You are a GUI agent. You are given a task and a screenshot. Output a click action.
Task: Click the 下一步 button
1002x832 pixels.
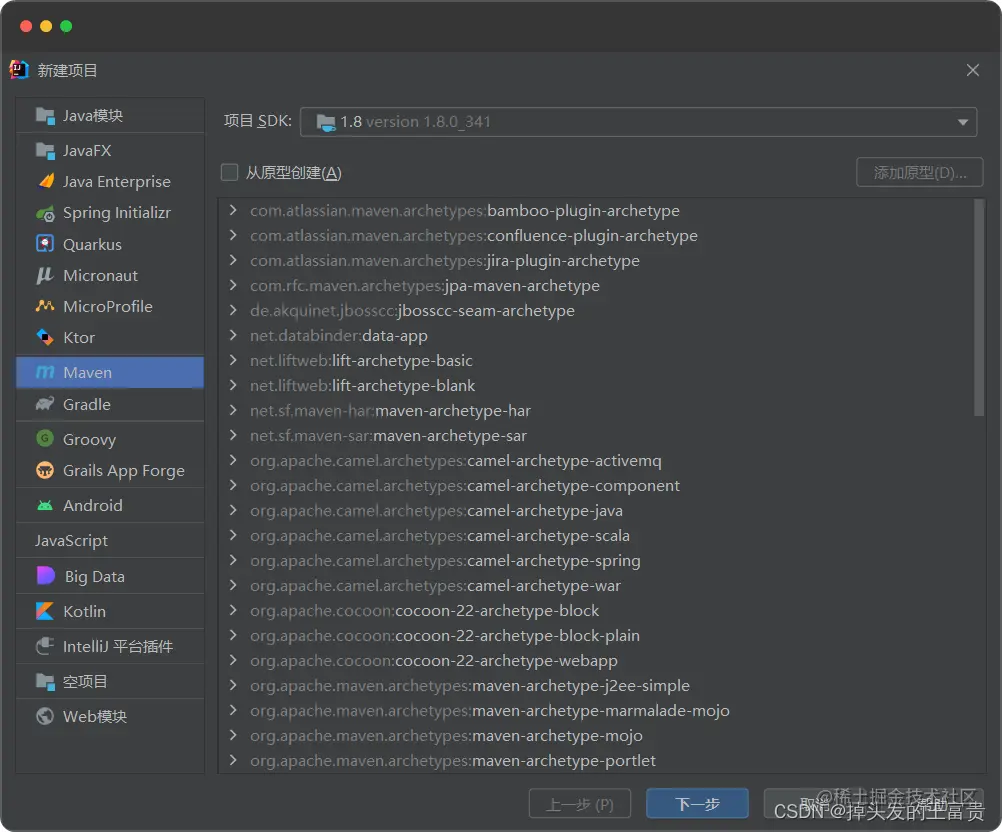click(697, 804)
